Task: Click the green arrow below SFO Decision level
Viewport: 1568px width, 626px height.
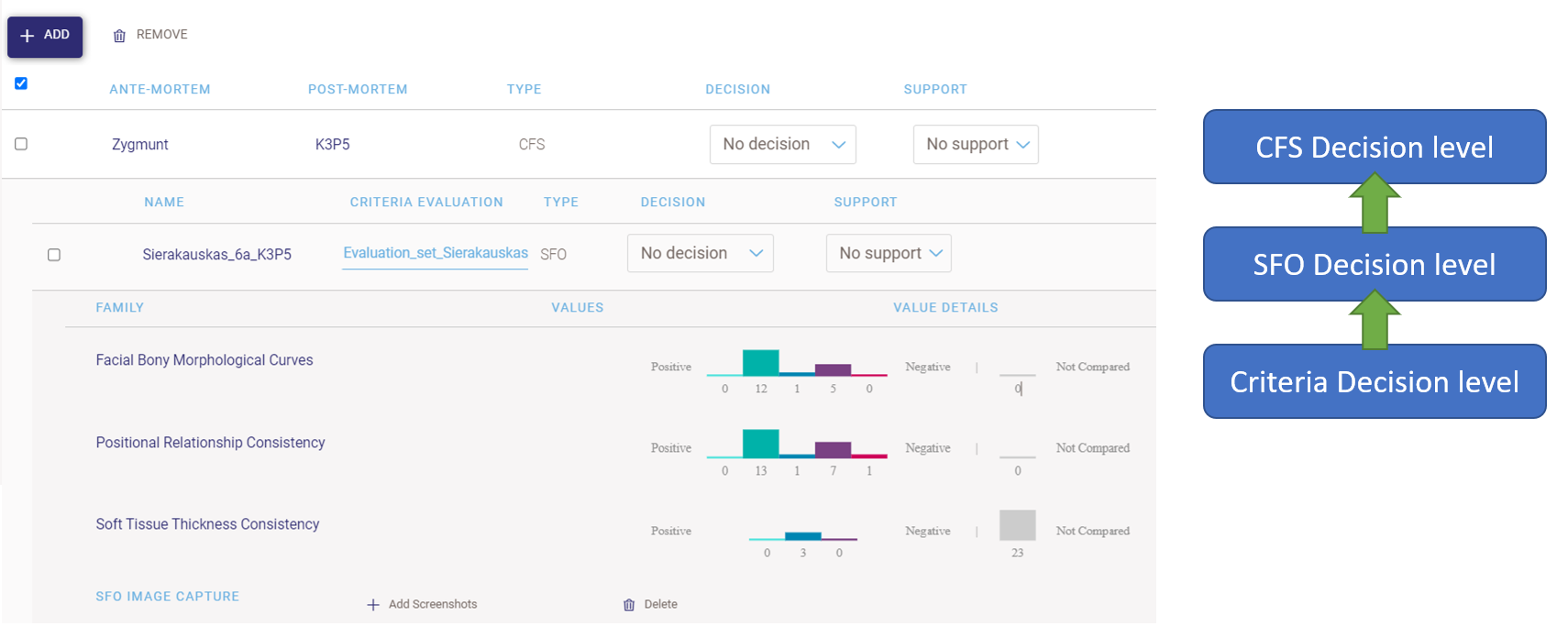Action: (1374, 321)
